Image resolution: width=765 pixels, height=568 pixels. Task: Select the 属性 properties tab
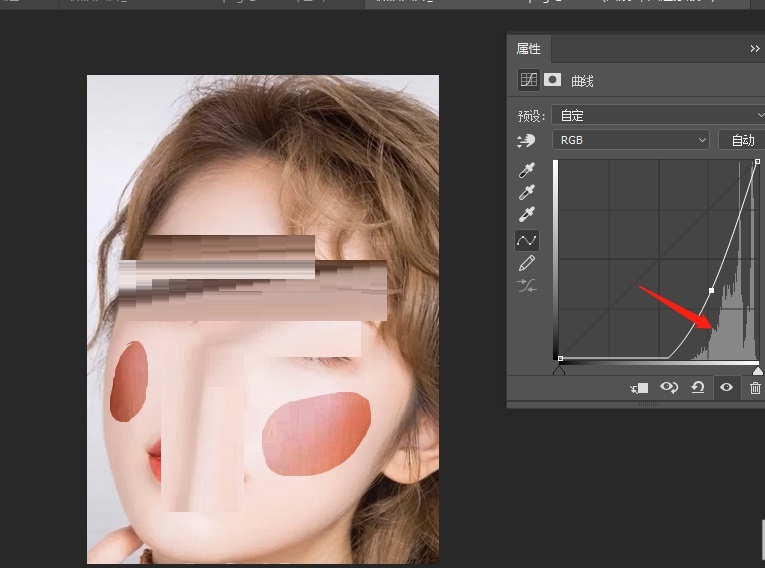click(529, 48)
